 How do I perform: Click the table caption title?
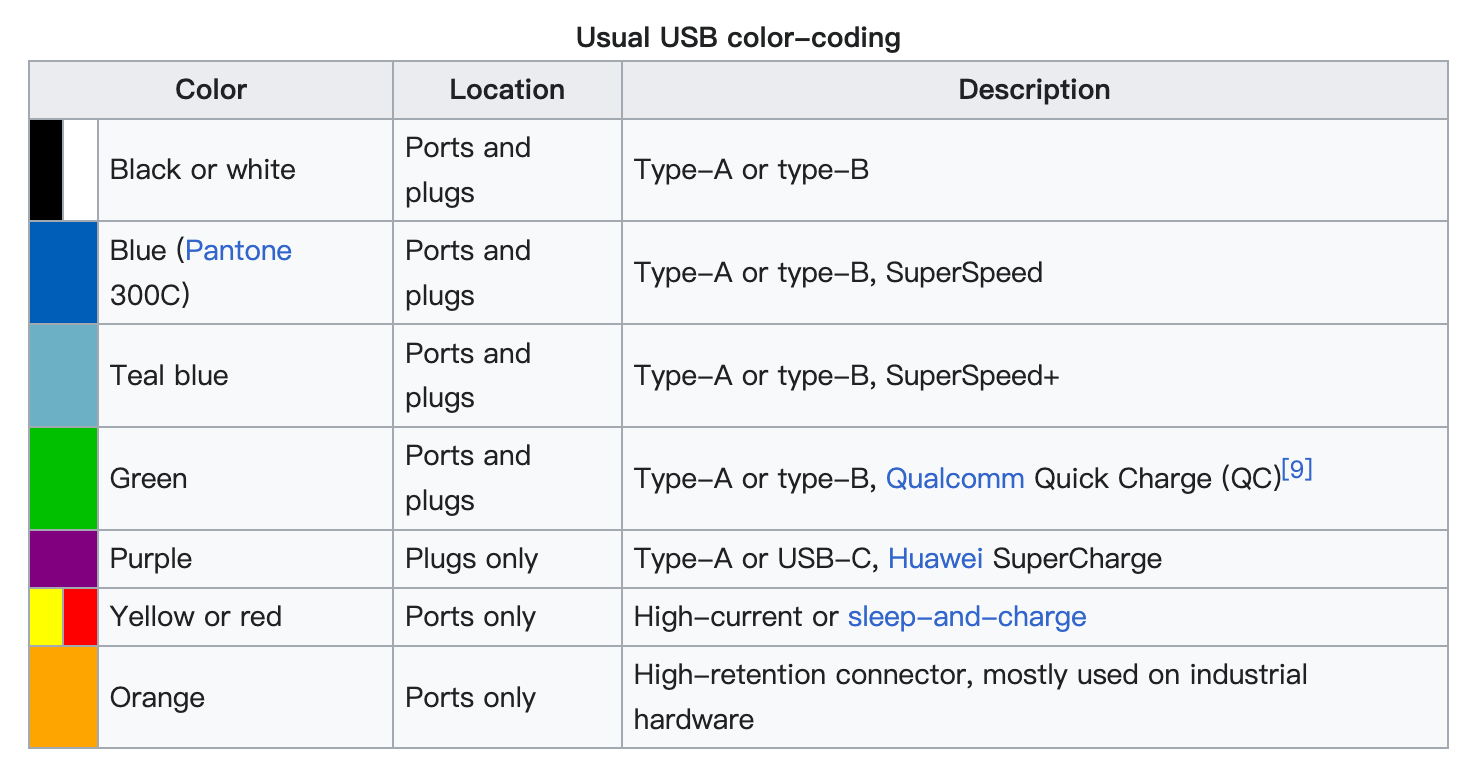click(x=738, y=38)
